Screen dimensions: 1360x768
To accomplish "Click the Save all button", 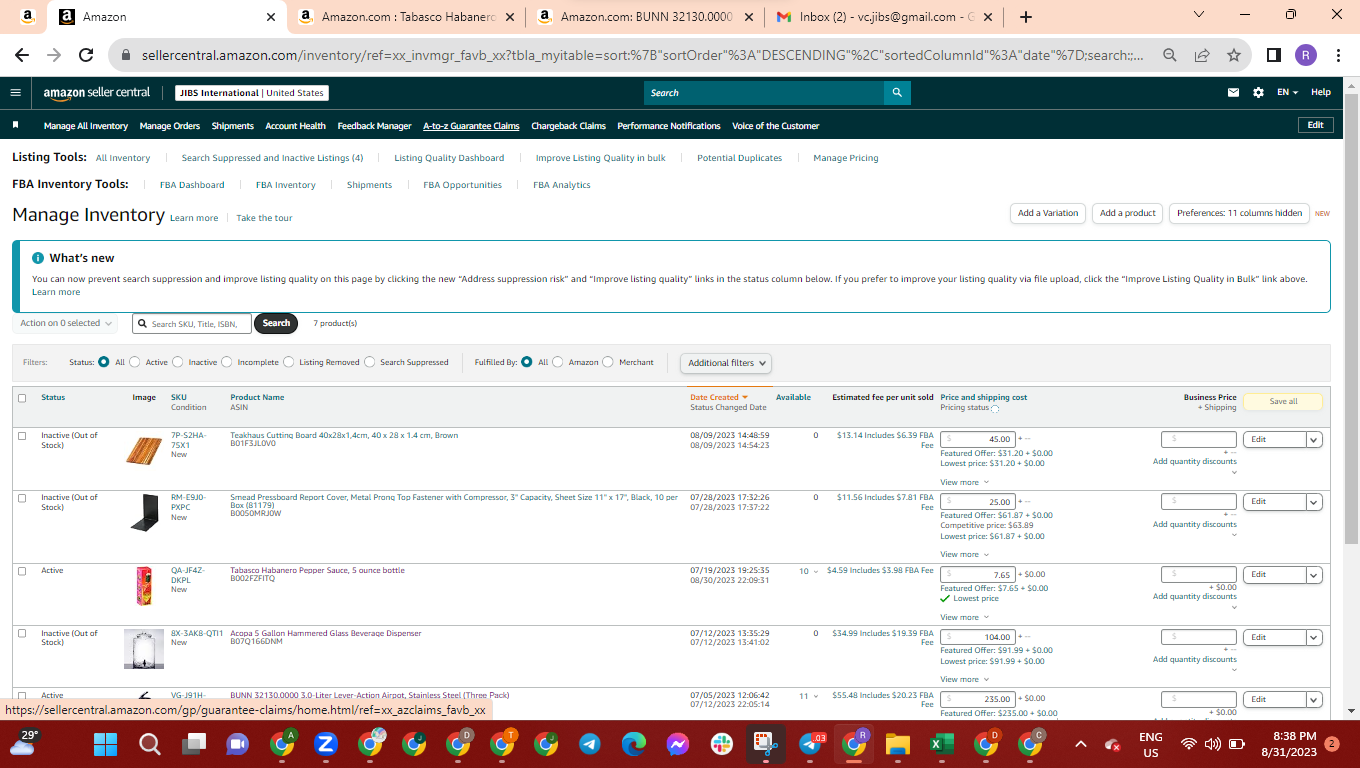I will 1283,401.
